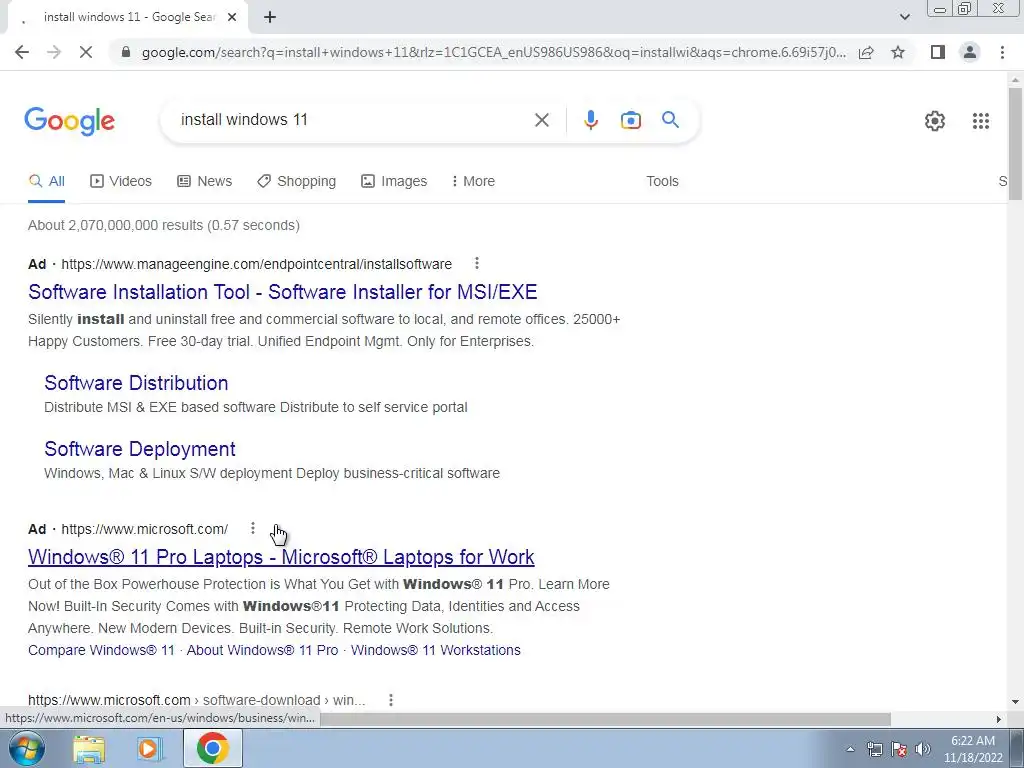Image resolution: width=1024 pixels, height=768 pixels.
Task: Switch to Videos results
Action: pyautogui.click(x=121, y=181)
